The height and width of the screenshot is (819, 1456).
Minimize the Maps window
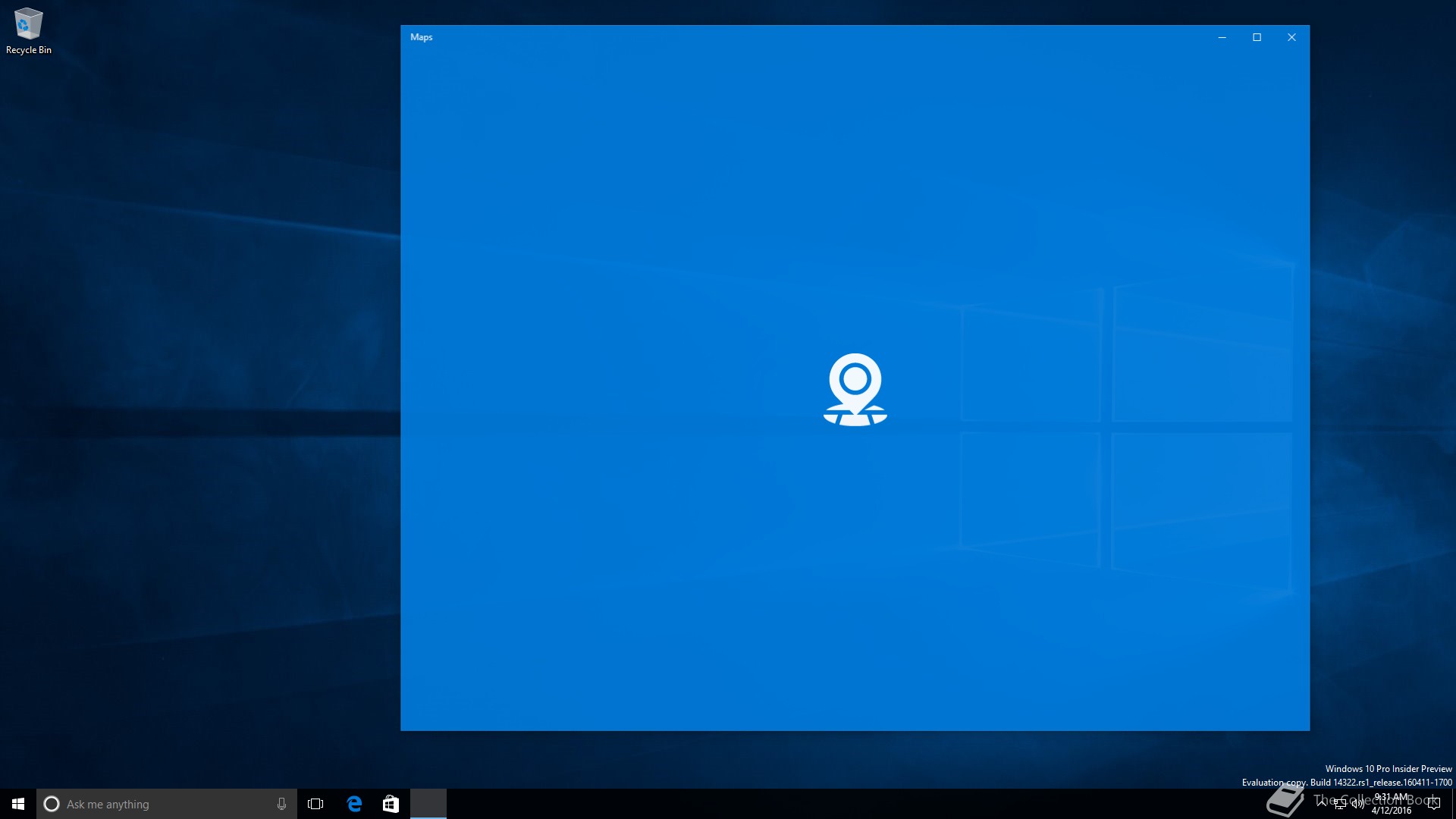(1222, 37)
